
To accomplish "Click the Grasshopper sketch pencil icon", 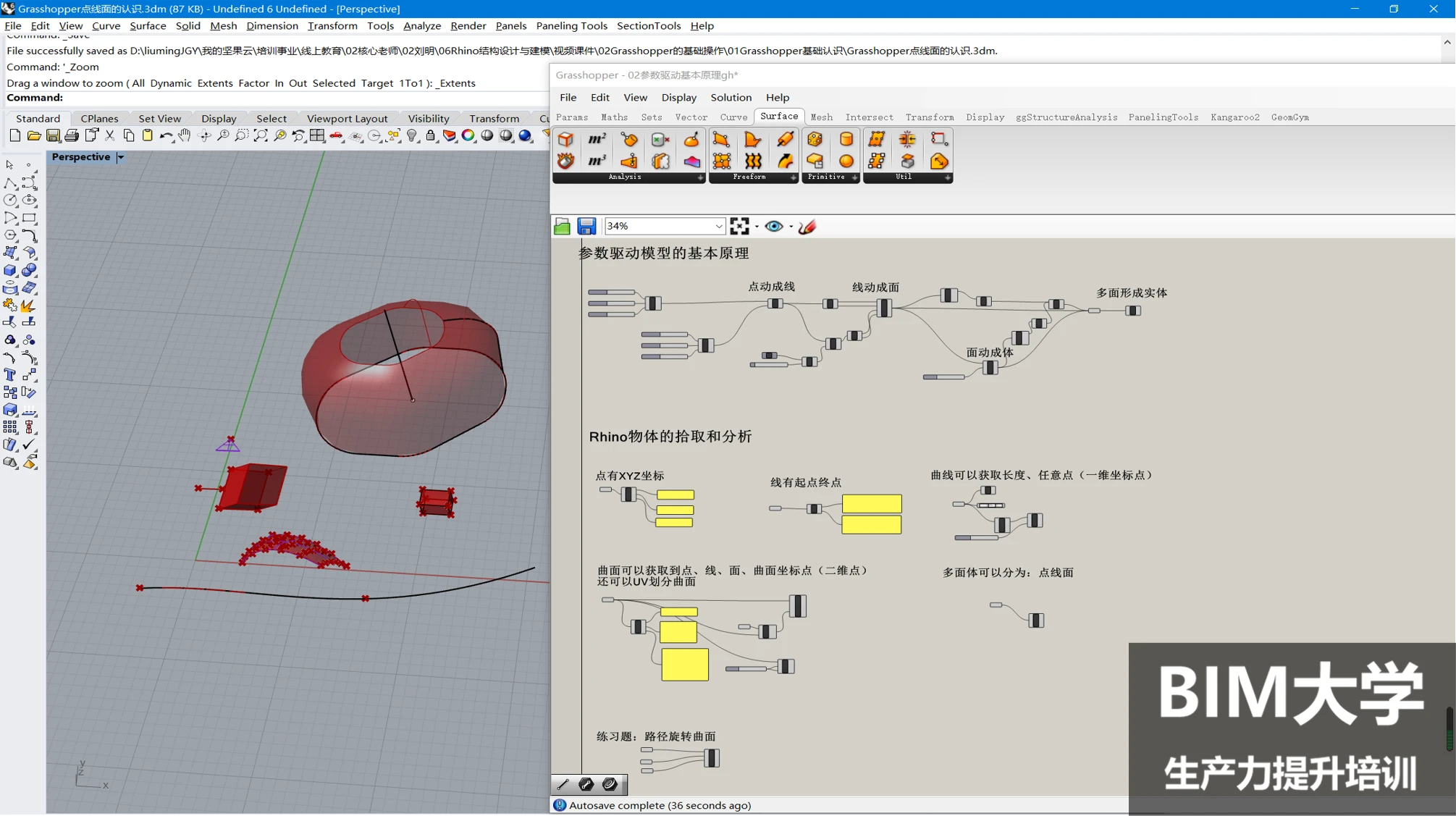I will [807, 226].
